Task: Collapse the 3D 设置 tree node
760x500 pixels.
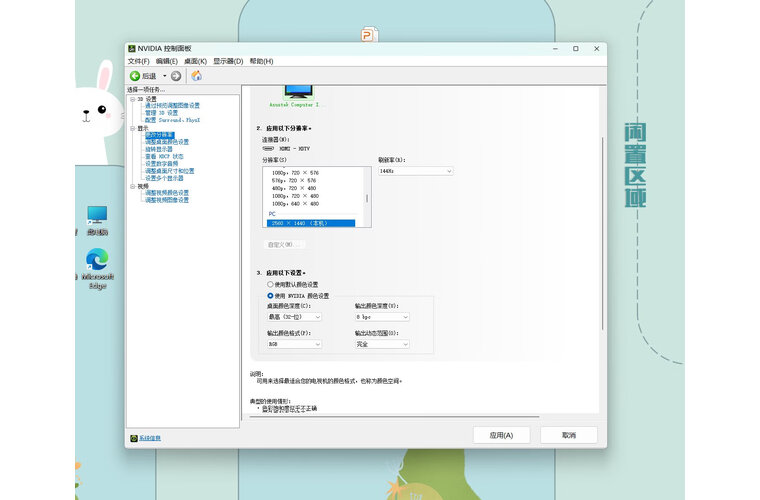Action: pyautogui.click(x=131, y=99)
